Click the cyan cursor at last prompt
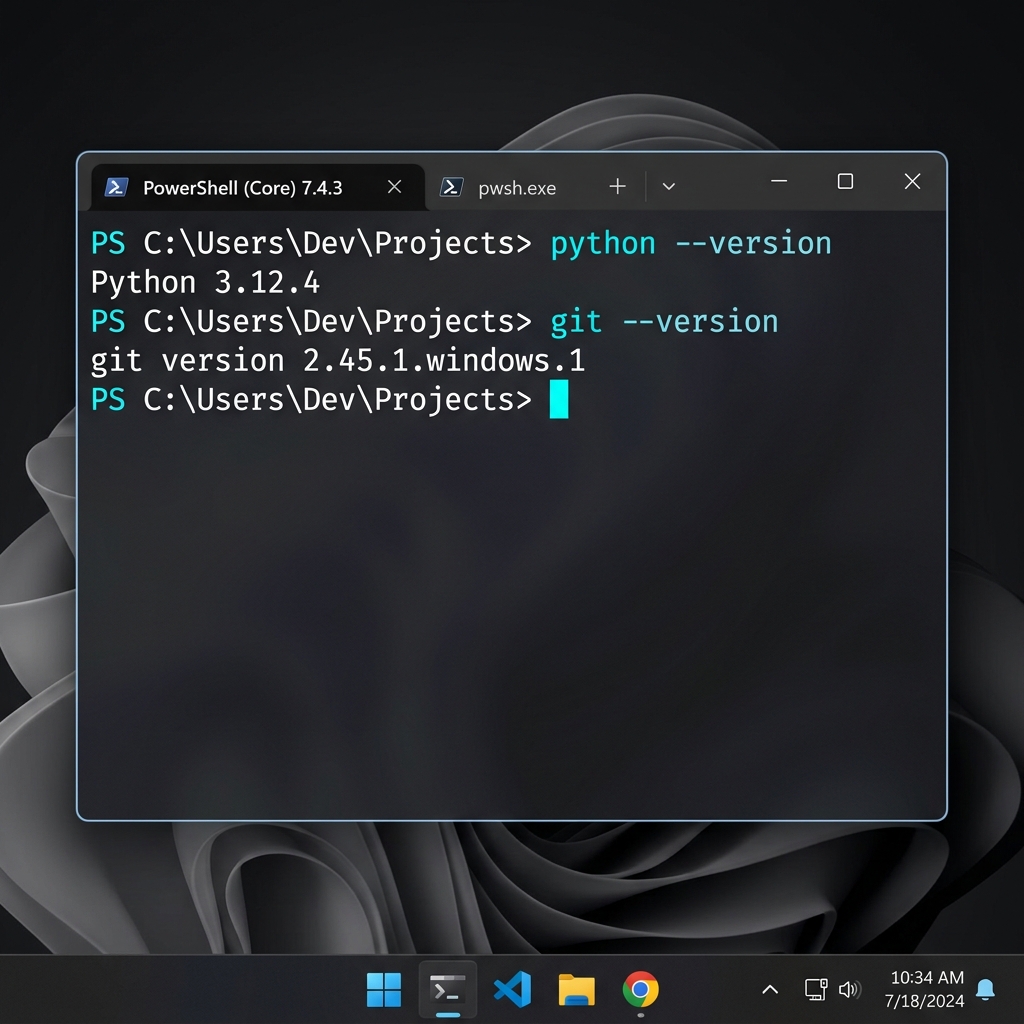1024x1024 pixels. pyautogui.click(x=559, y=399)
